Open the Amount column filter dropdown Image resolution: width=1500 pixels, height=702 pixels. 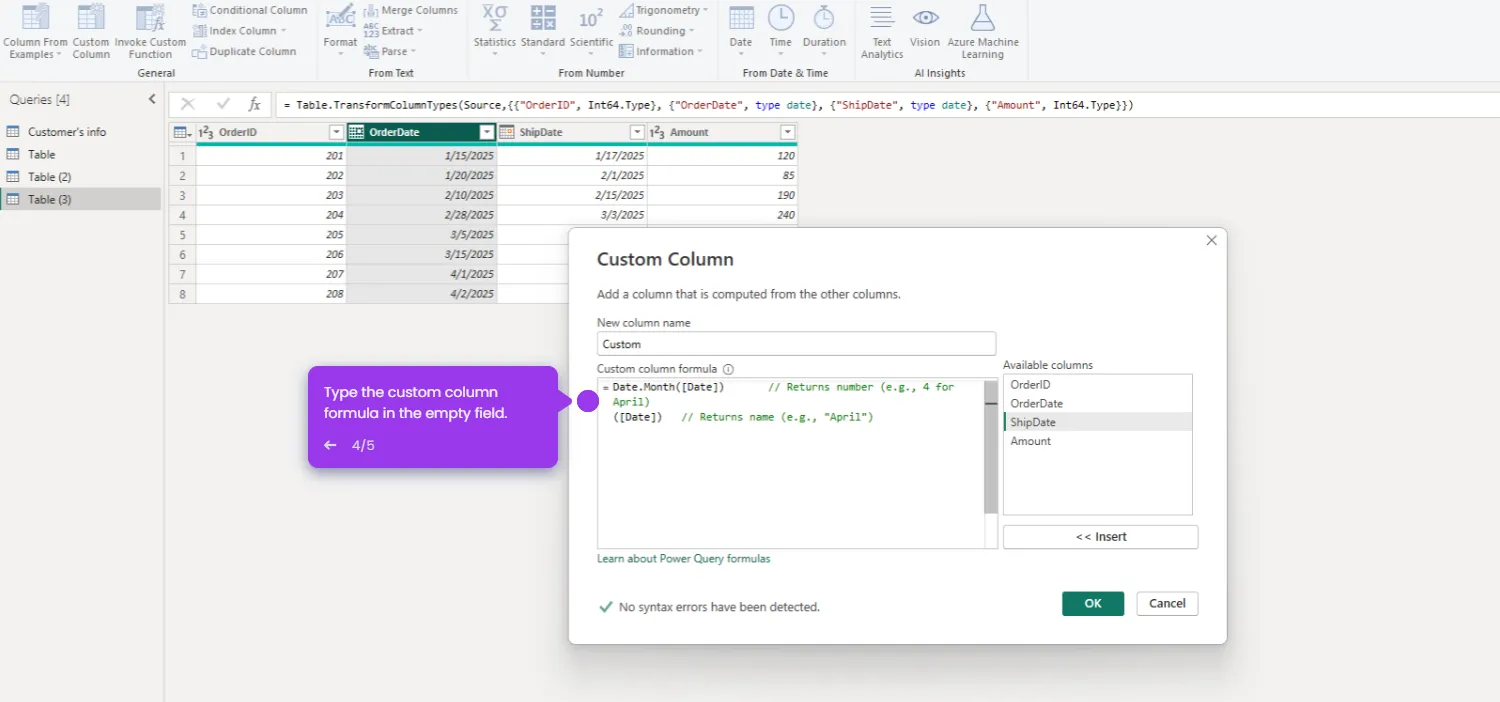click(x=787, y=133)
